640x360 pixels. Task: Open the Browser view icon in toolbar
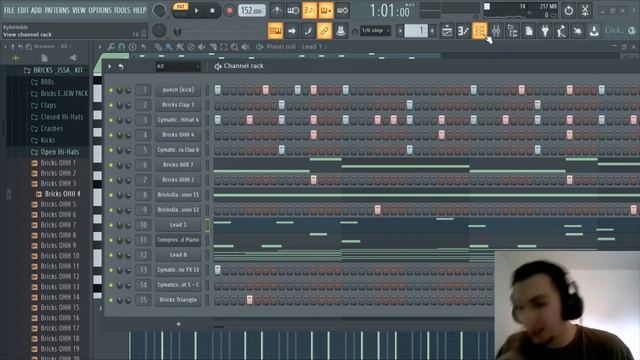(x=512, y=31)
